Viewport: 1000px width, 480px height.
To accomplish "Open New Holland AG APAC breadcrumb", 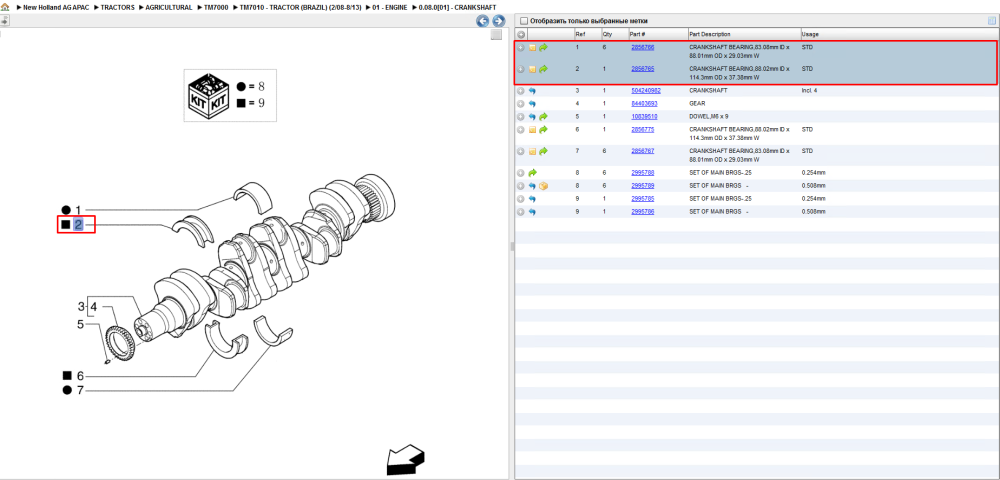I will tap(56, 7).
